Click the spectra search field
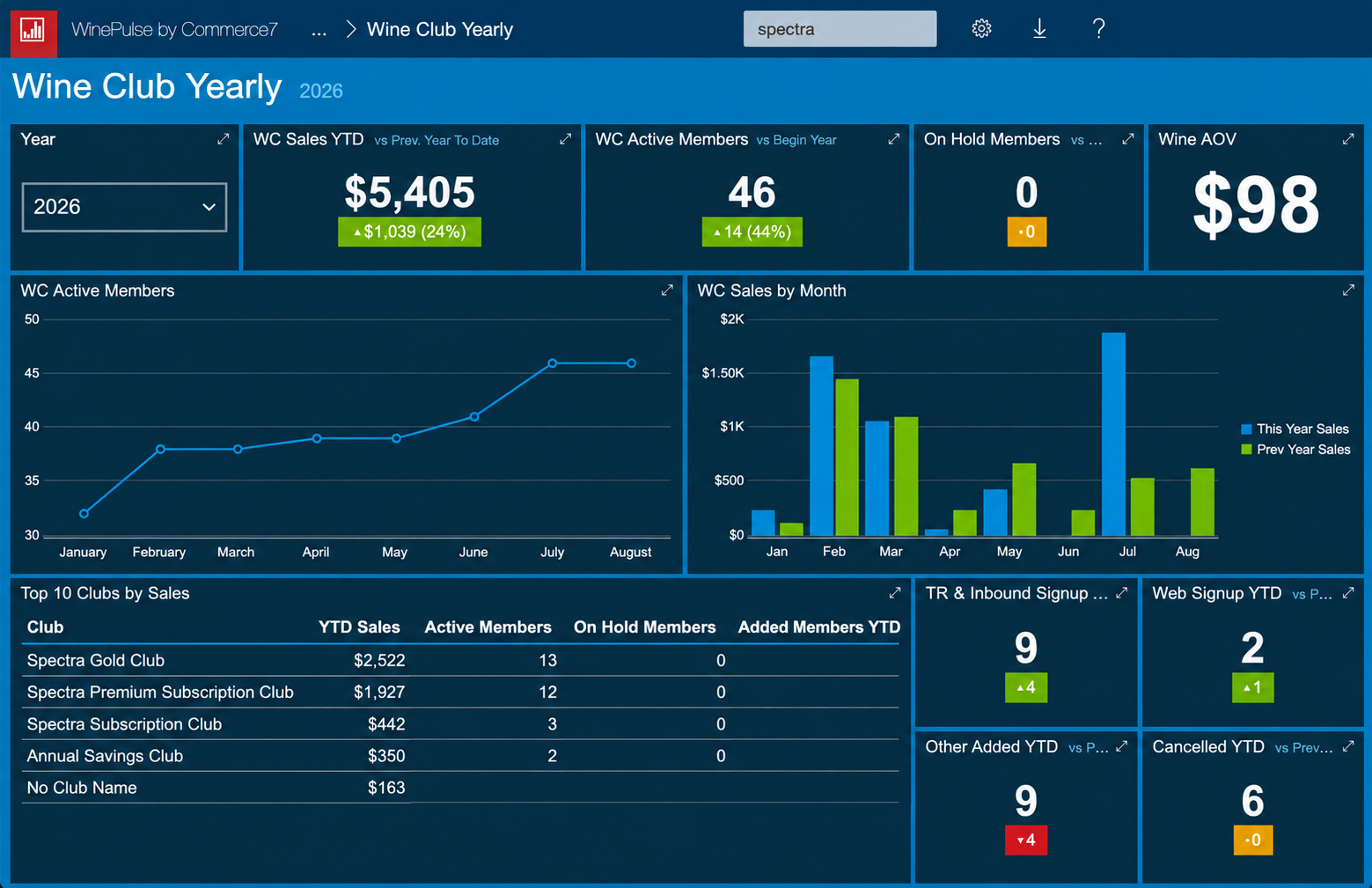The image size is (1372, 888). coord(840,29)
